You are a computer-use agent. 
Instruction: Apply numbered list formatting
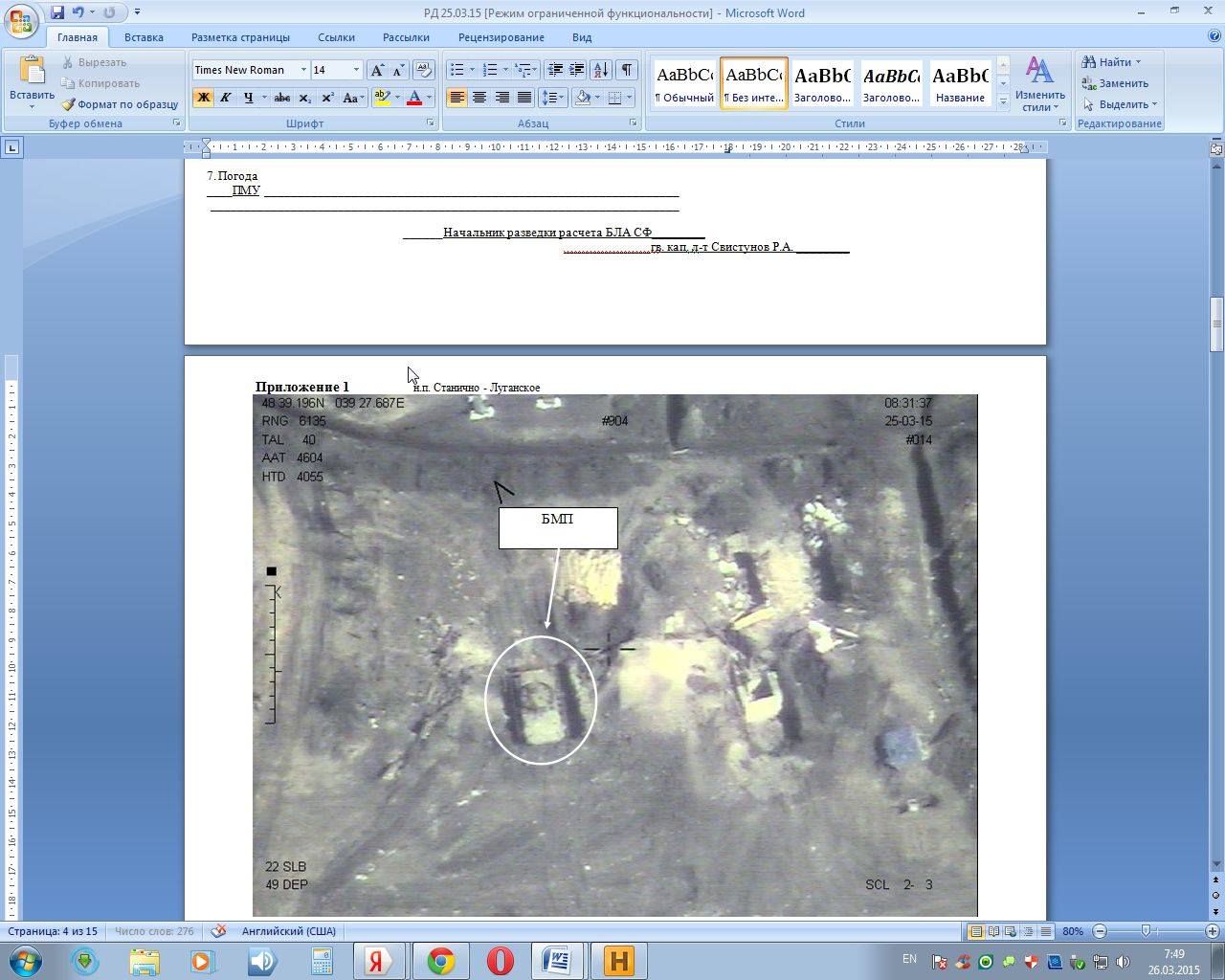click(490, 70)
